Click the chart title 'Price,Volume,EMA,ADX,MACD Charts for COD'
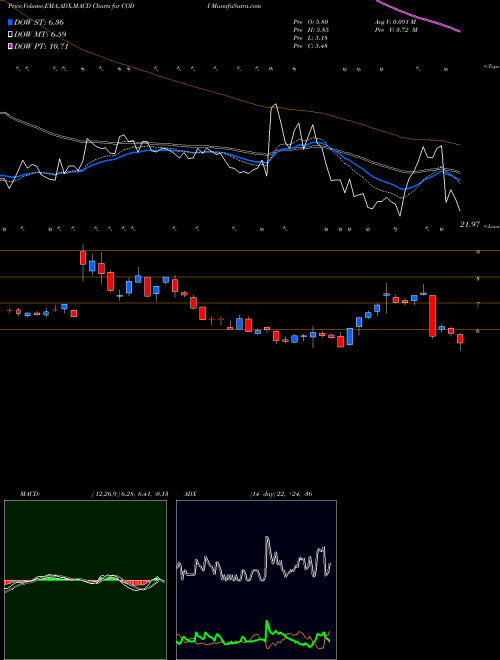The height and width of the screenshot is (660, 500). [71, 6]
